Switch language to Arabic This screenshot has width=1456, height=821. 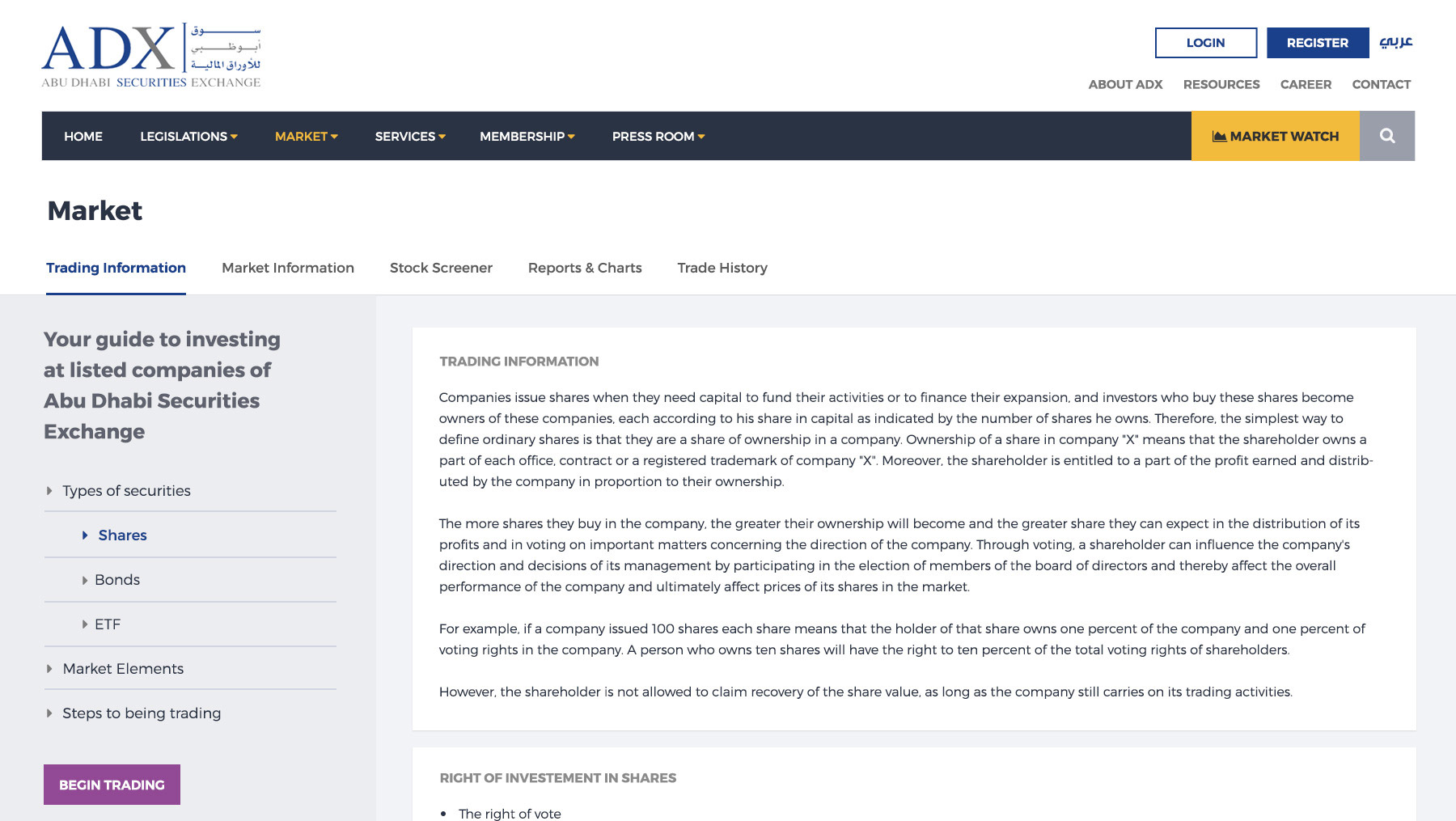[1395, 42]
